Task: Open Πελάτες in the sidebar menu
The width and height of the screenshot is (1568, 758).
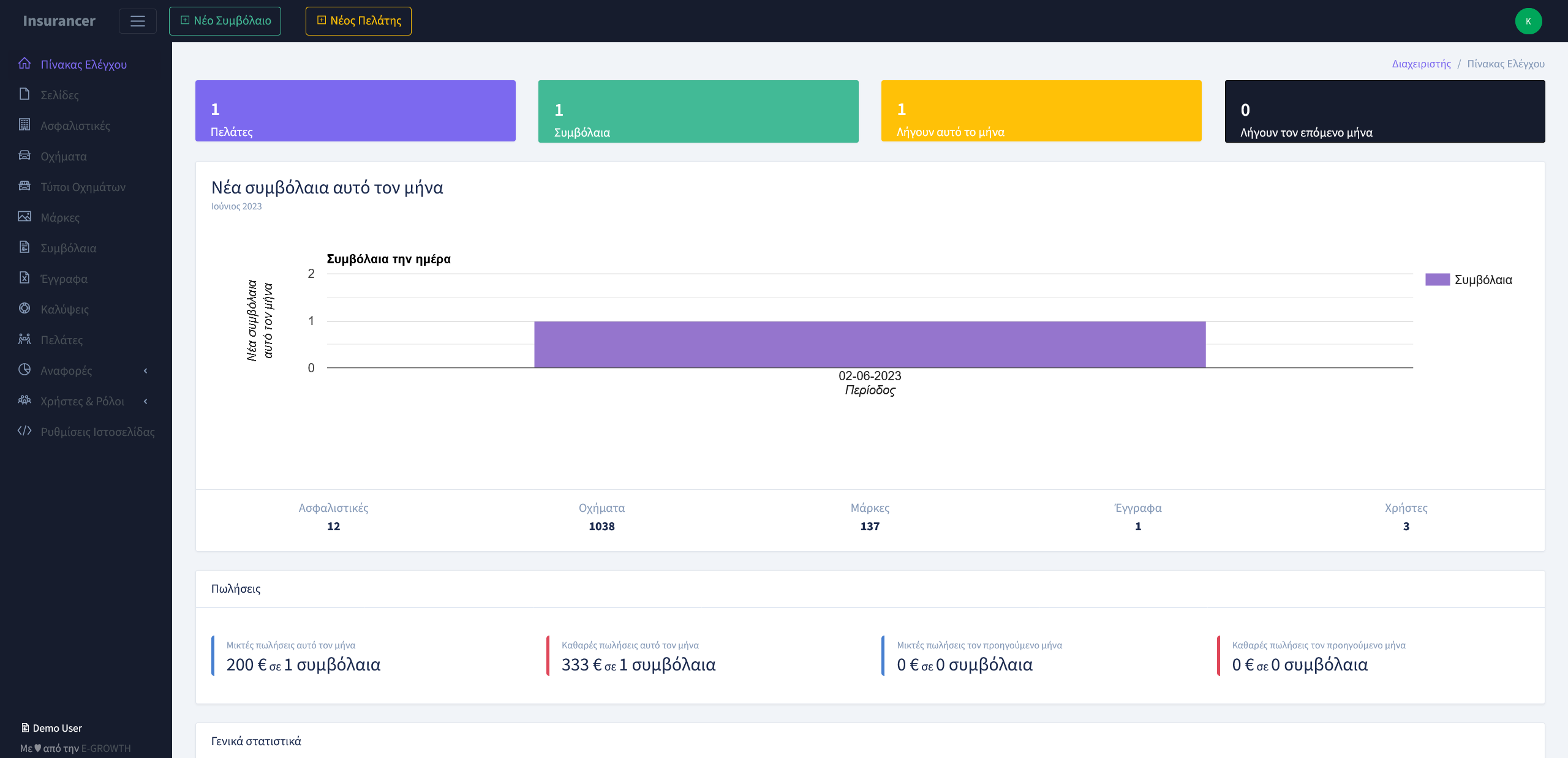Action: [61, 340]
